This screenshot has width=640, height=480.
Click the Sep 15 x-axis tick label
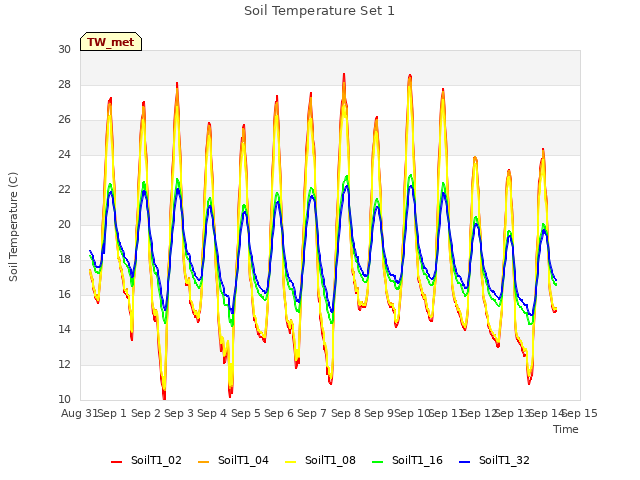(x=580, y=413)
